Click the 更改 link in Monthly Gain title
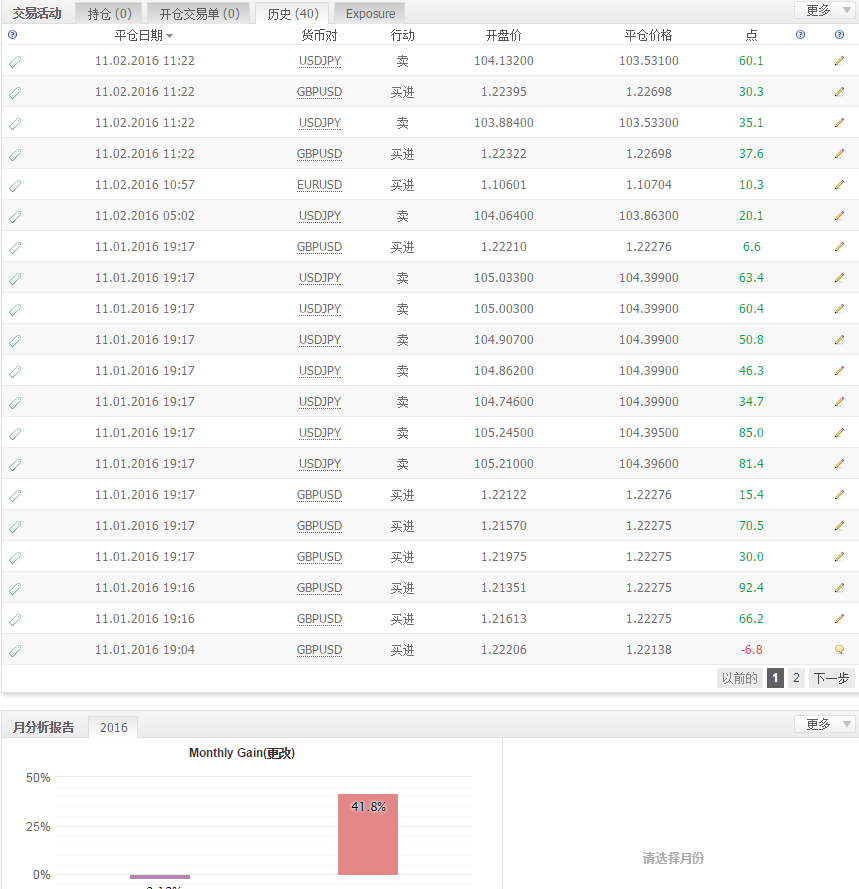Screen dimensions: 859x889 coord(278,753)
